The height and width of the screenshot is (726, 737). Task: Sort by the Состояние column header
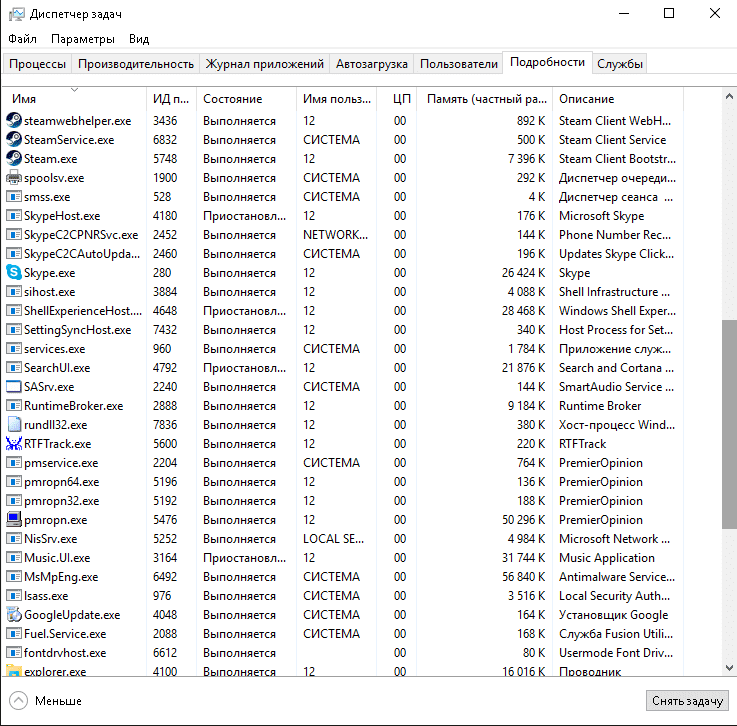click(246, 99)
